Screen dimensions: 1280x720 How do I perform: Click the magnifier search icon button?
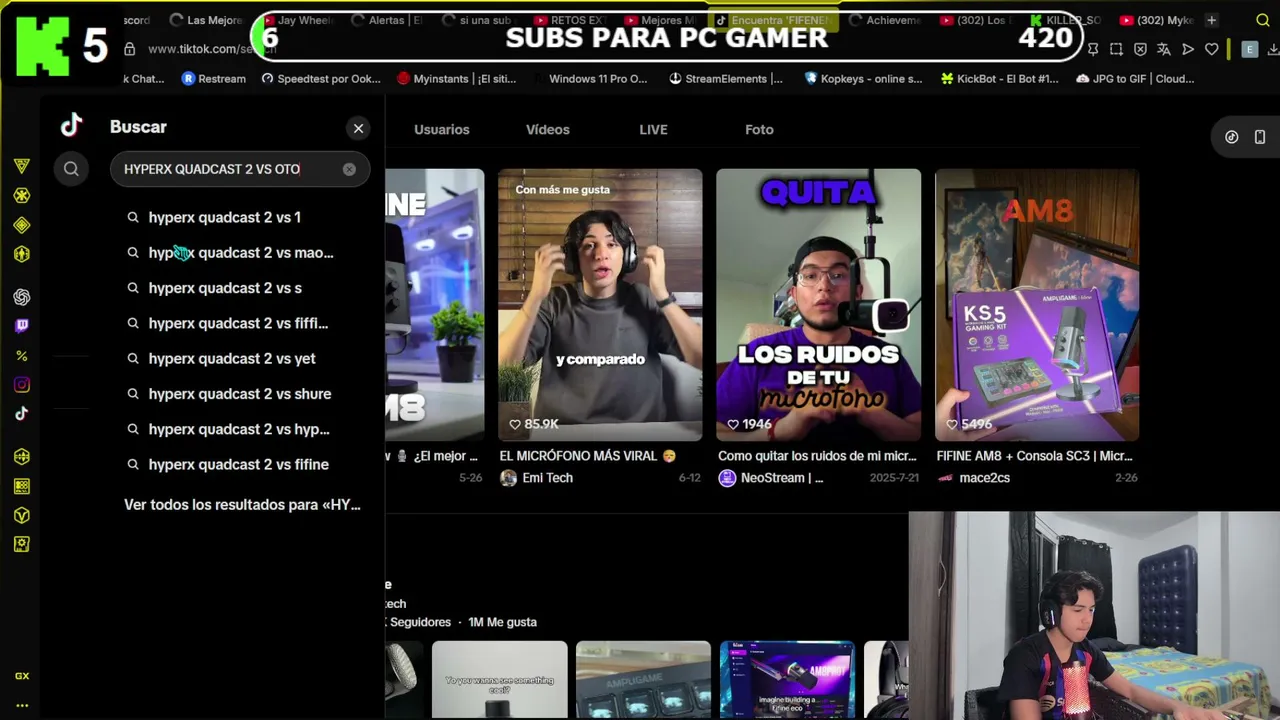click(71, 169)
